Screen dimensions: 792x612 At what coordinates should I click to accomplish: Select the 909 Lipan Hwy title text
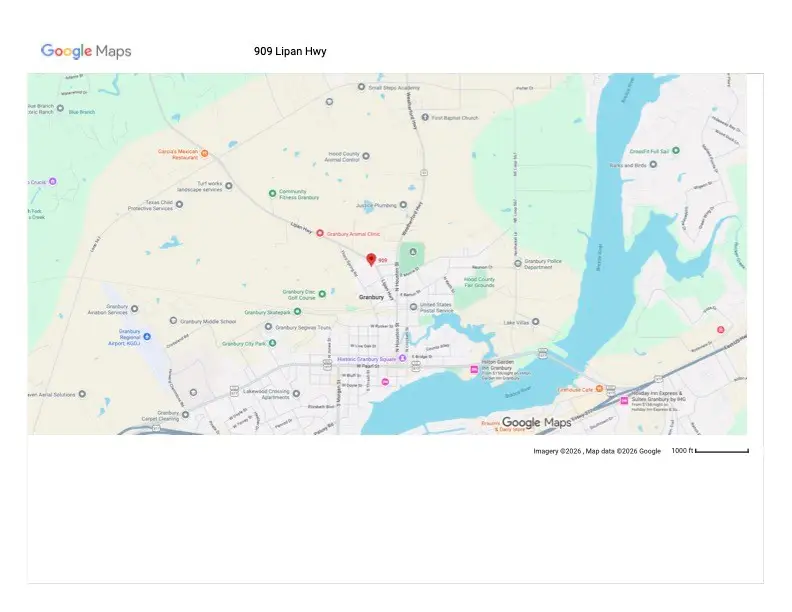[x=290, y=51]
